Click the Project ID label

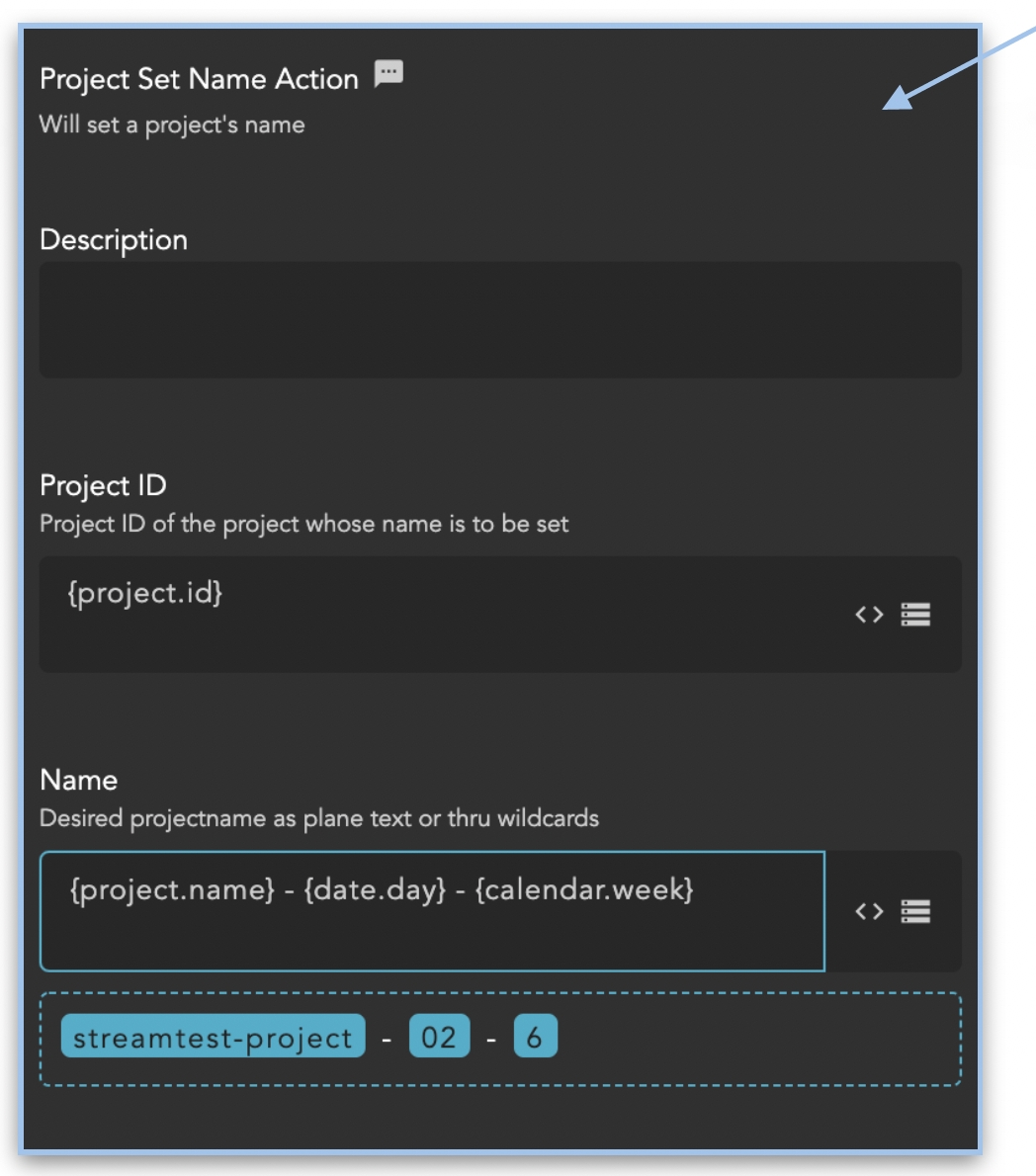pyautogui.click(x=103, y=485)
